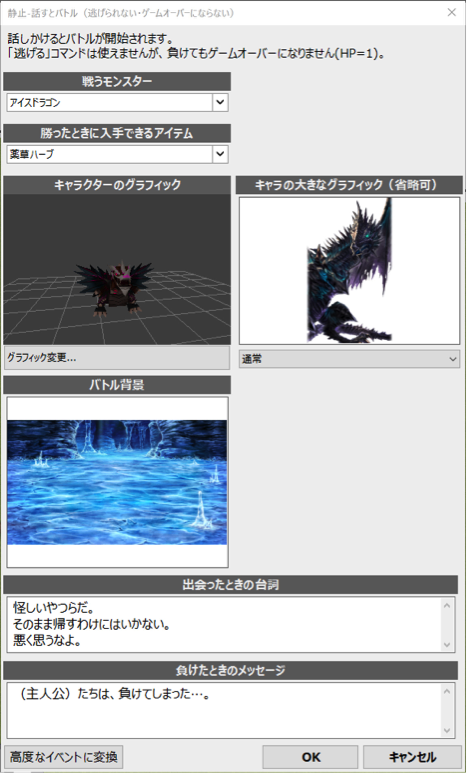Click inside the 出会ったときの台詞 text box
The height and width of the screenshot is (773, 467).
pos(224,625)
